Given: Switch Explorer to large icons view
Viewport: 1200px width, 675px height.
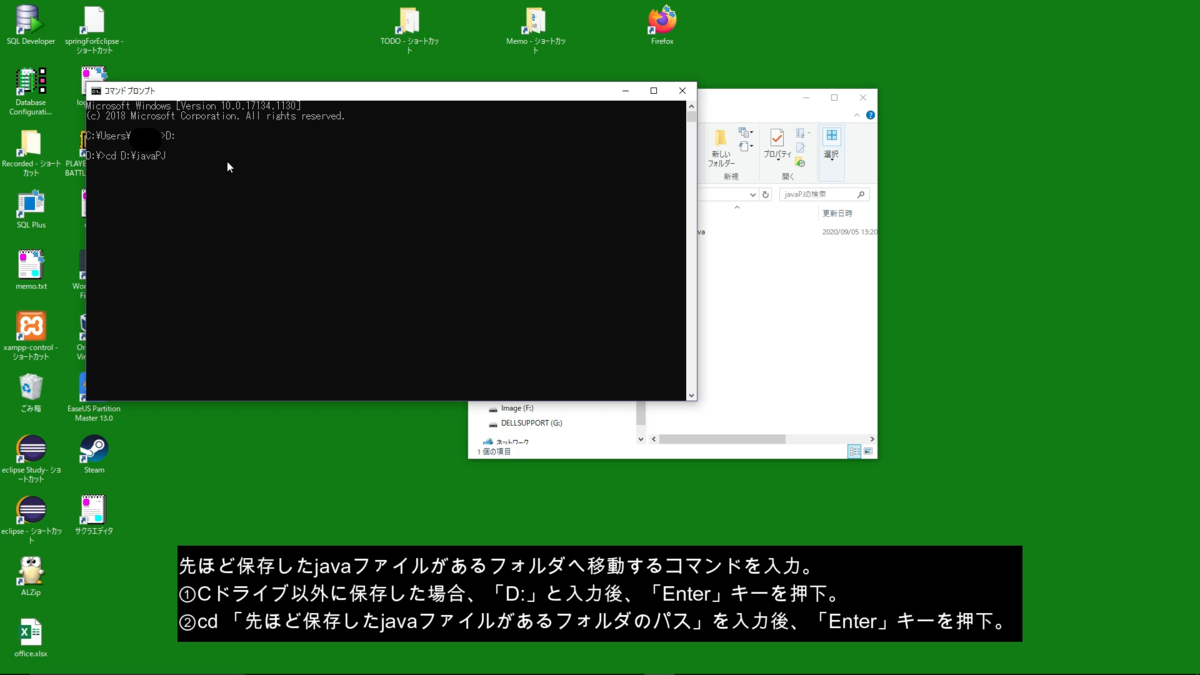Looking at the screenshot, I should [868, 451].
